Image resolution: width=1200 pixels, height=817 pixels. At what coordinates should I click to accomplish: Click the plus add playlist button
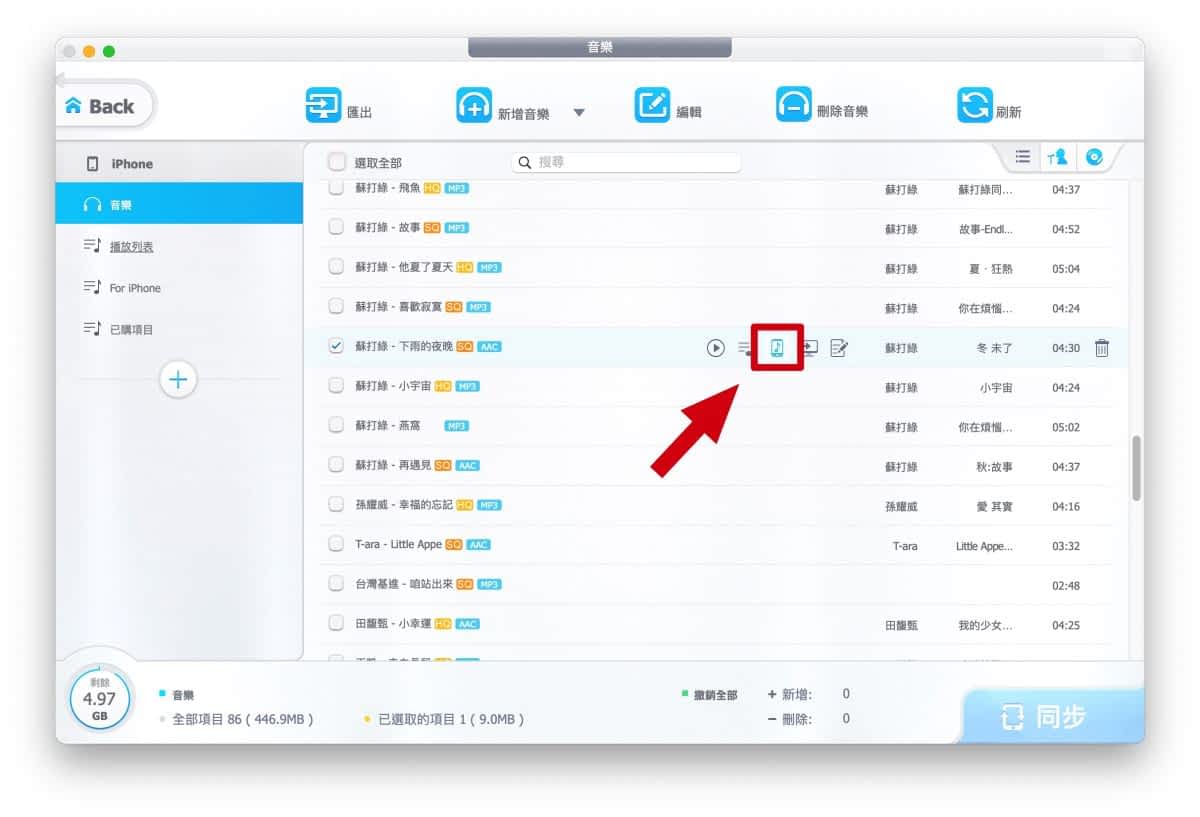pyautogui.click(x=178, y=379)
